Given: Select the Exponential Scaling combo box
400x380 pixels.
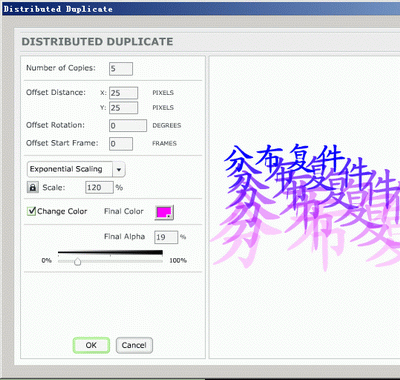Looking at the screenshot, I should click(x=76, y=169).
